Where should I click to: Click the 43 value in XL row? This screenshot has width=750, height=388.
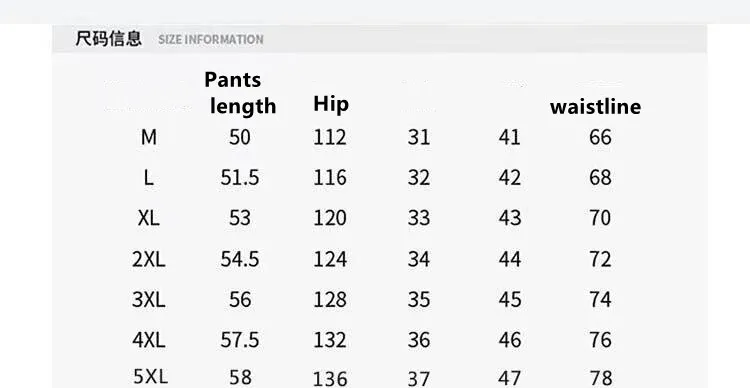pos(509,218)
